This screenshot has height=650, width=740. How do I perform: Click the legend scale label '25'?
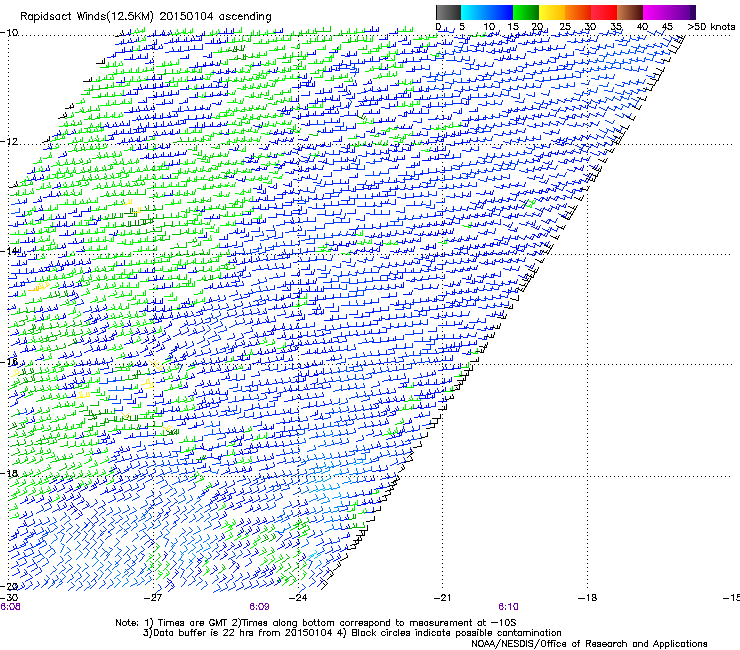tap(565, 27)
